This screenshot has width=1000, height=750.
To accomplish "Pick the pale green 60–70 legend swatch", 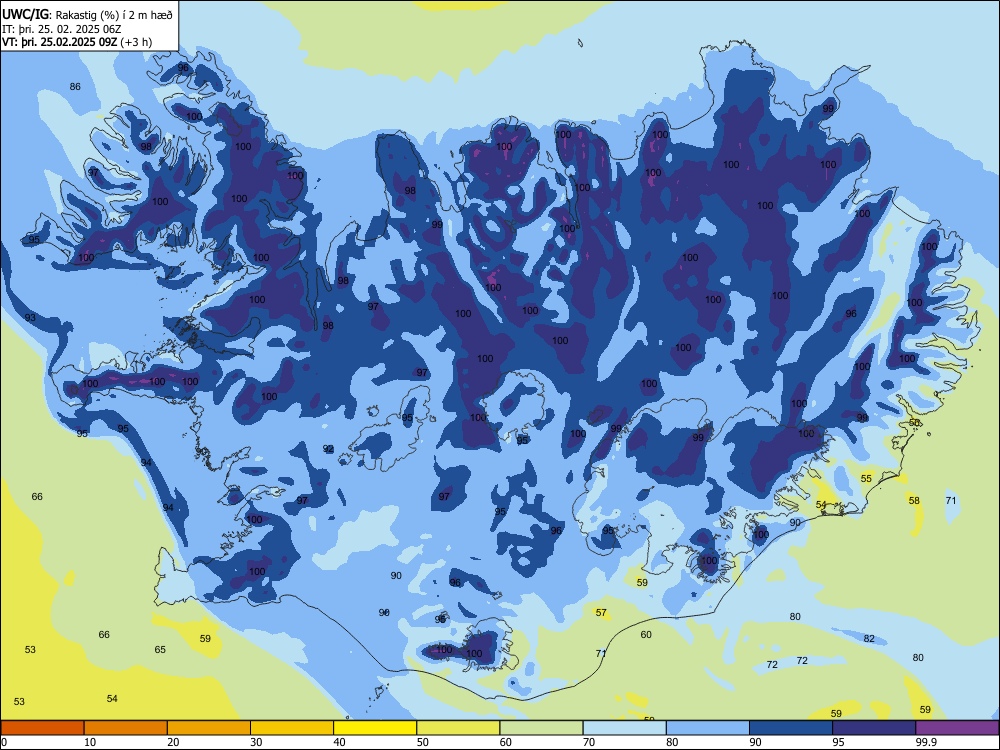I will point(541,728).
